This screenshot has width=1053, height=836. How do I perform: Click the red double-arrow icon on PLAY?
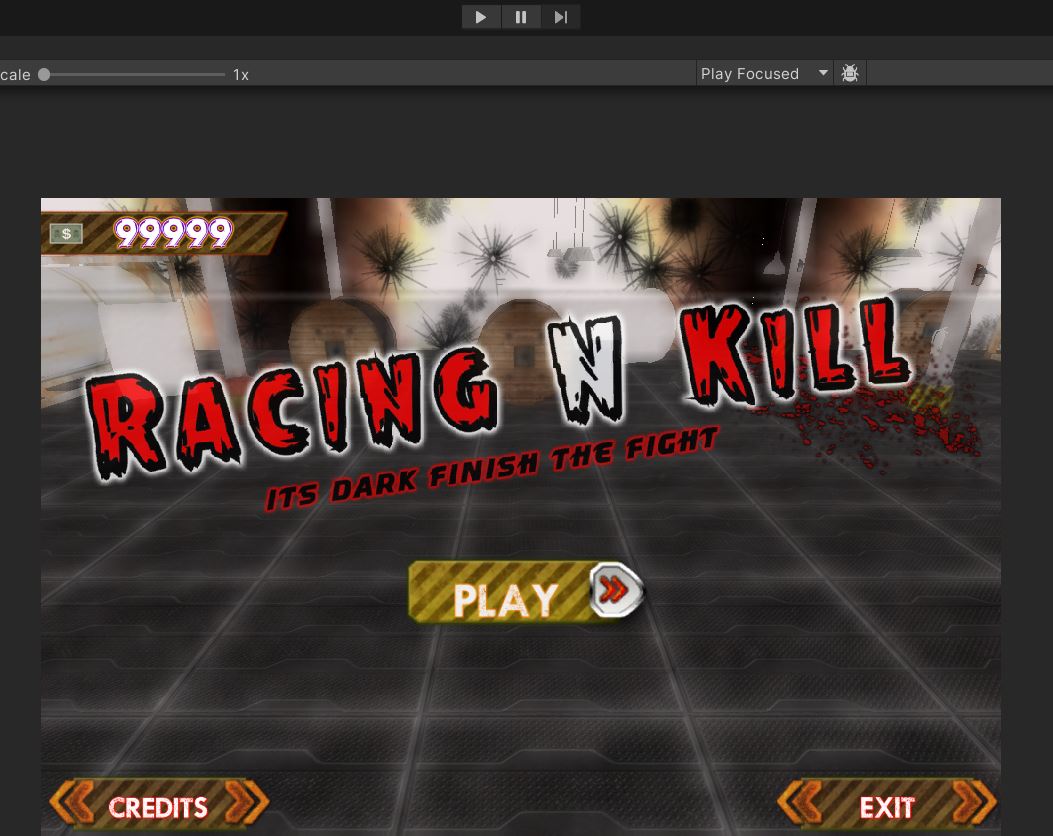coord(615,591)
